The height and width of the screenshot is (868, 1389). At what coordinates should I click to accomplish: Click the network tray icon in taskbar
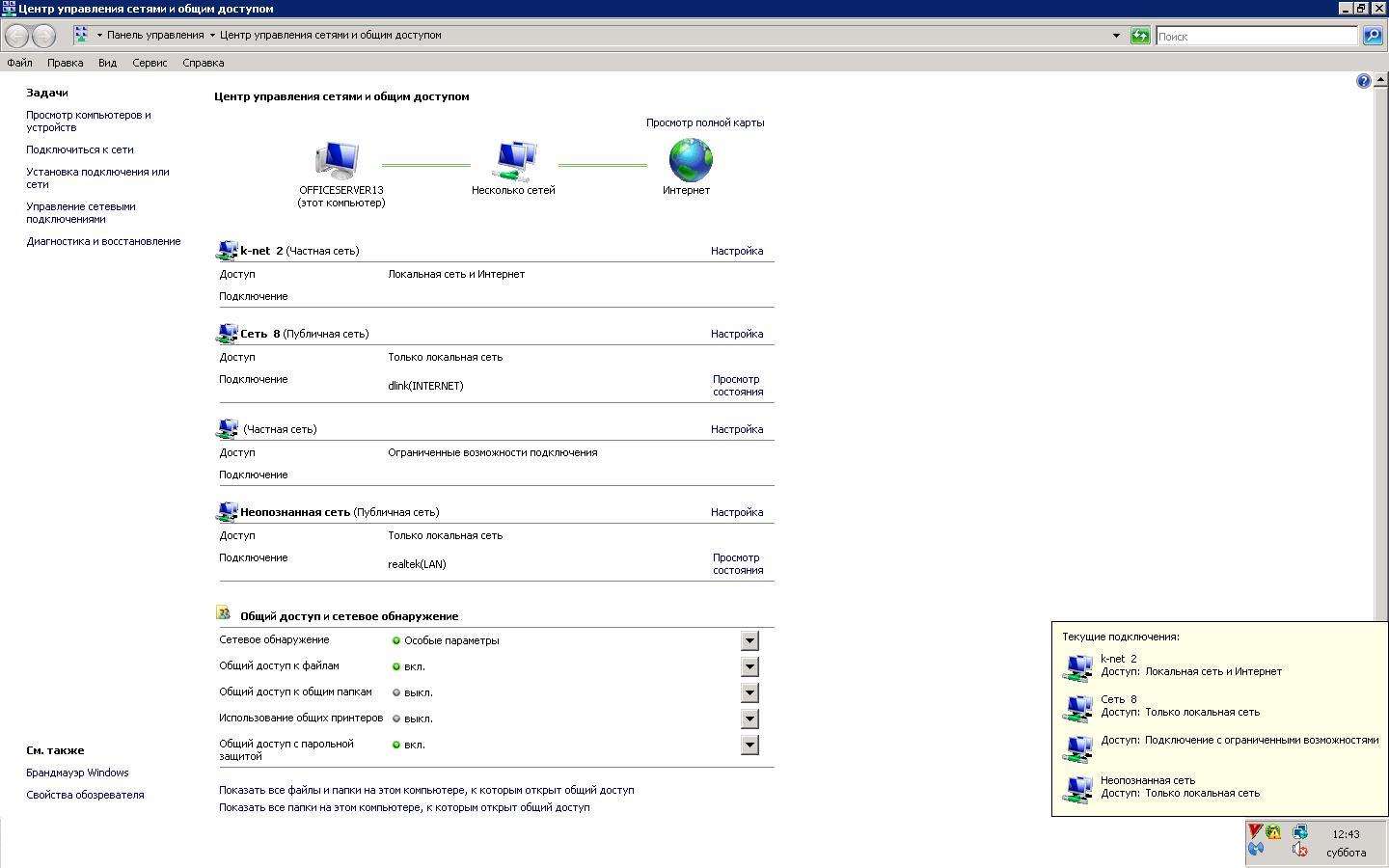[1299, 832]
